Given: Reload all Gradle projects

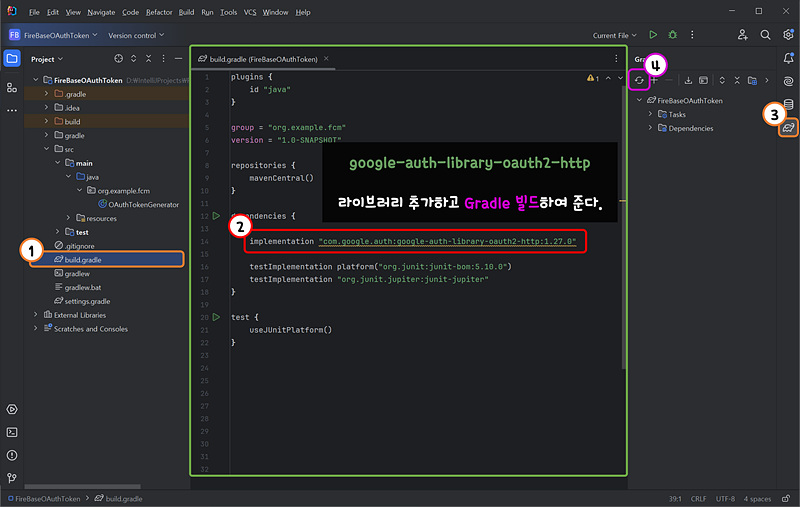Looking at the screenshot, I should (639, 80).
